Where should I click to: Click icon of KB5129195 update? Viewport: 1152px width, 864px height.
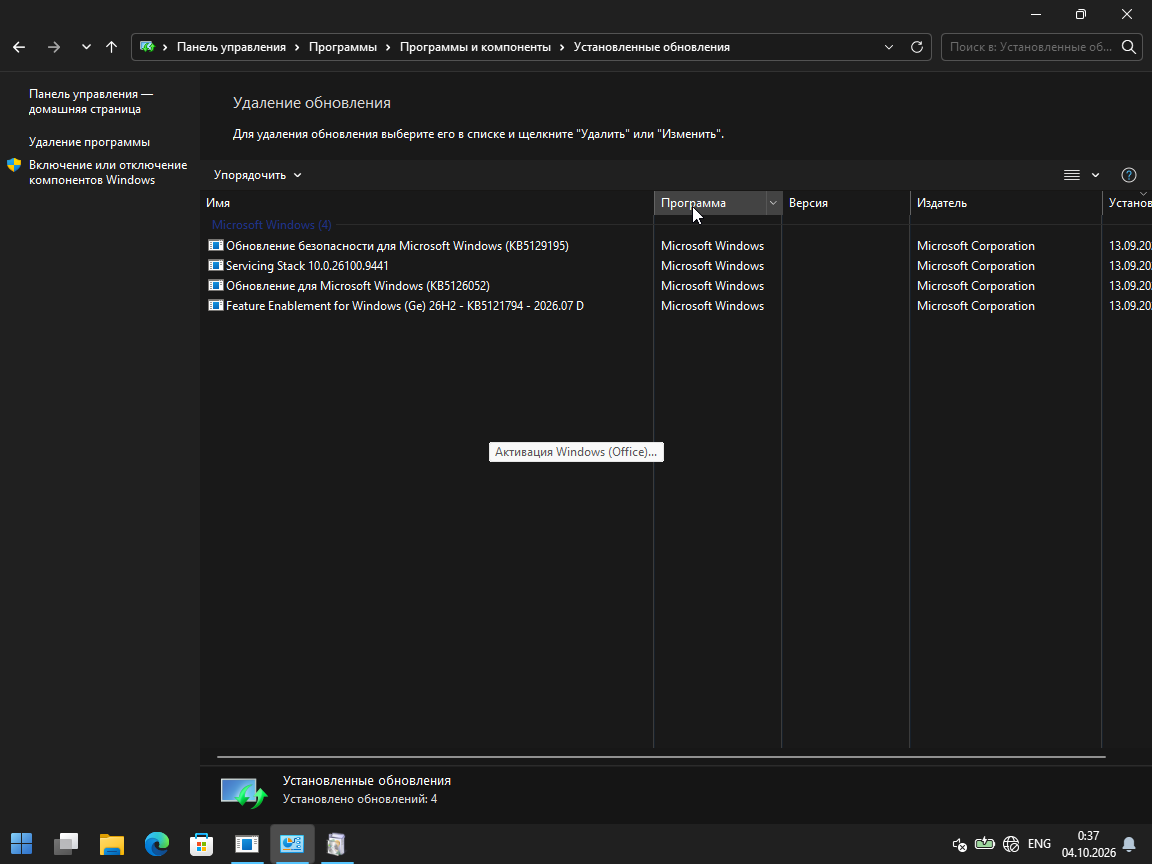click(215, 245)
